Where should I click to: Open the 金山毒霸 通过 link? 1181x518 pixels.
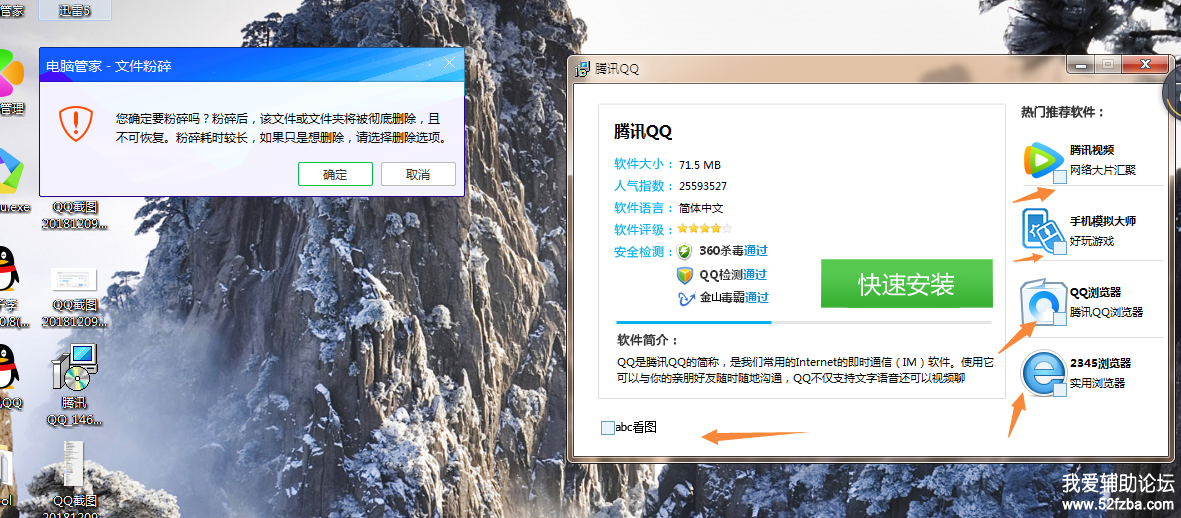(x=757, y=297)
